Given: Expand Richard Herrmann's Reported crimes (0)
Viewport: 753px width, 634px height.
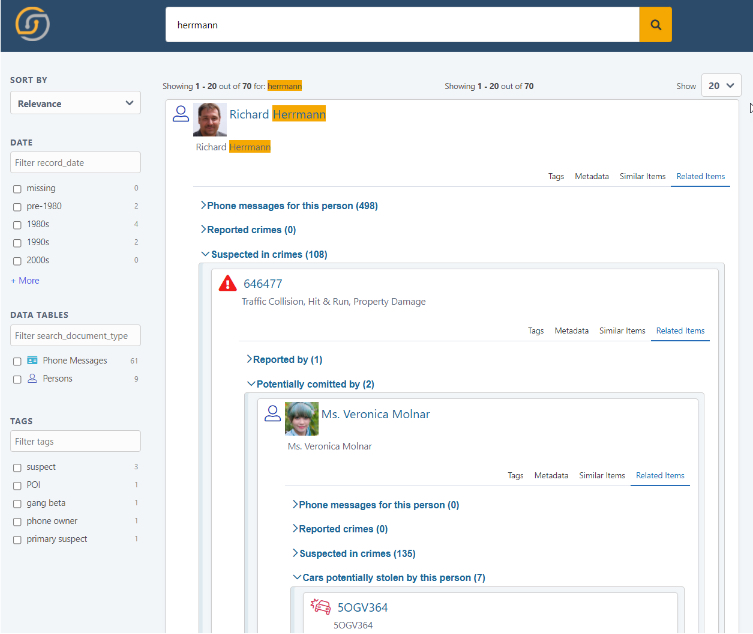Looking at the screenshot, I should pyautogui.click(x=248, y=230).
